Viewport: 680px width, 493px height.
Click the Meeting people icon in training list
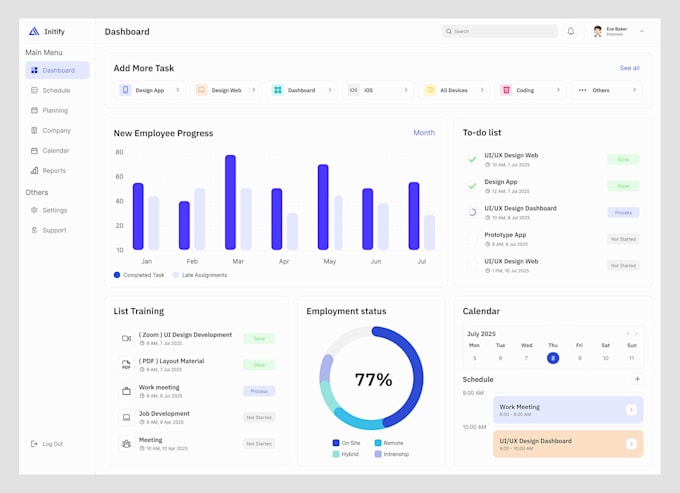click(126, 444)
